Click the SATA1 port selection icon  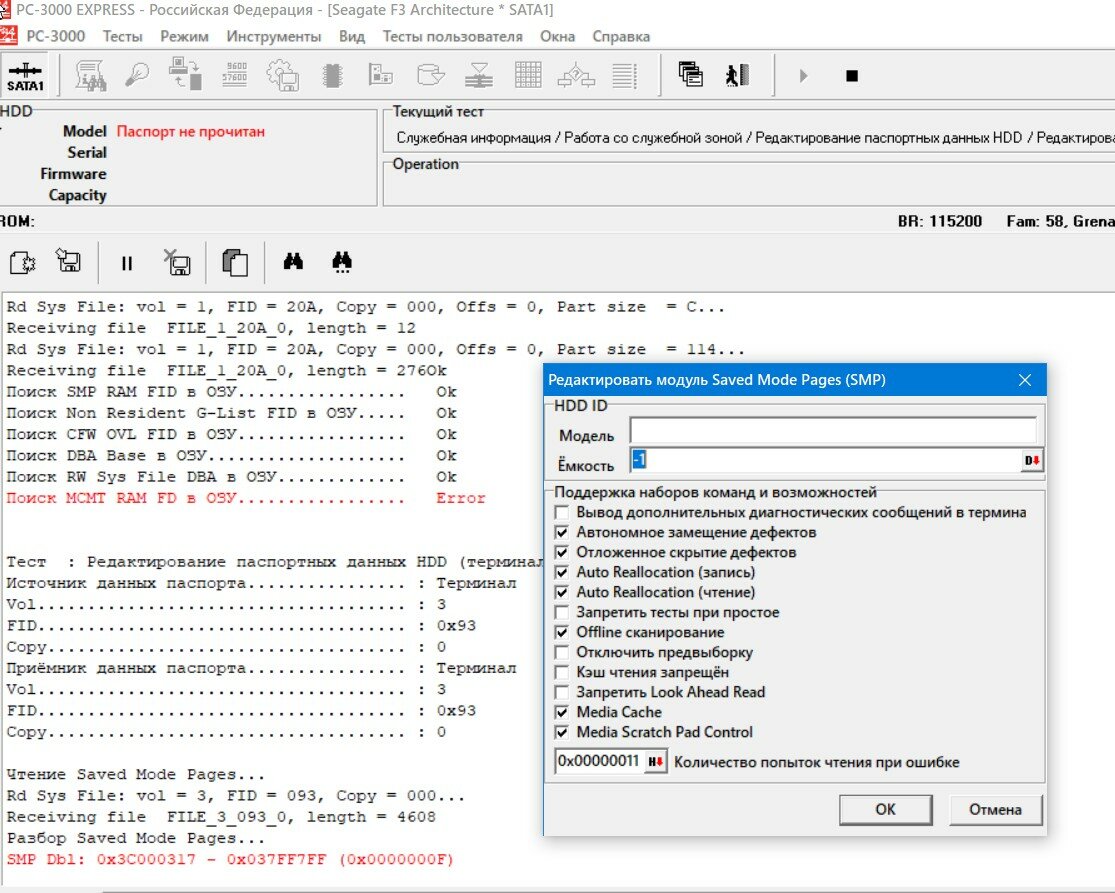(x=25, y=75)
